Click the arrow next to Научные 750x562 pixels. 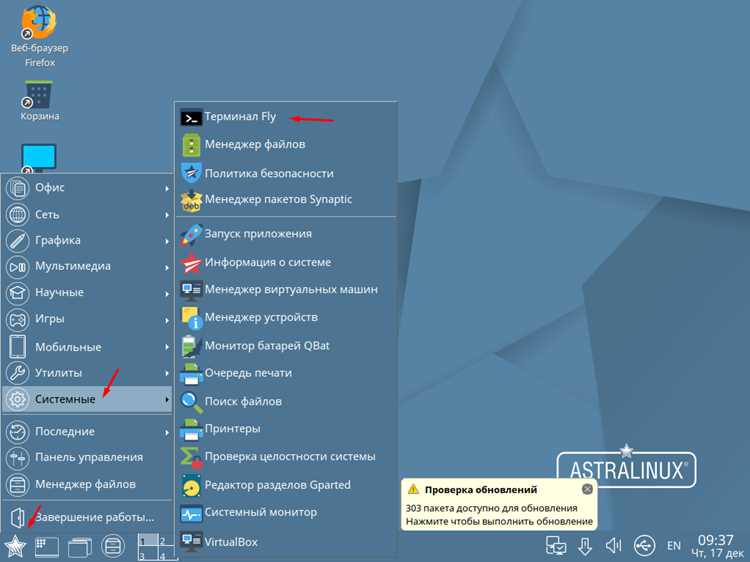click(x=166, y=293)
